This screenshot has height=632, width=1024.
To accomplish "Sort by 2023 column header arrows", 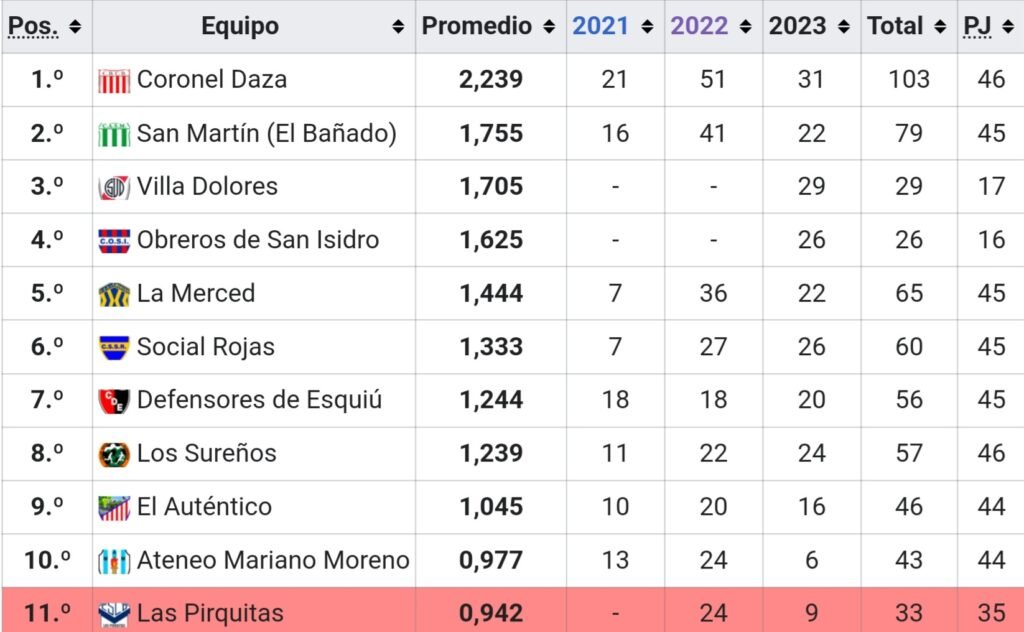I will point(844,27).
